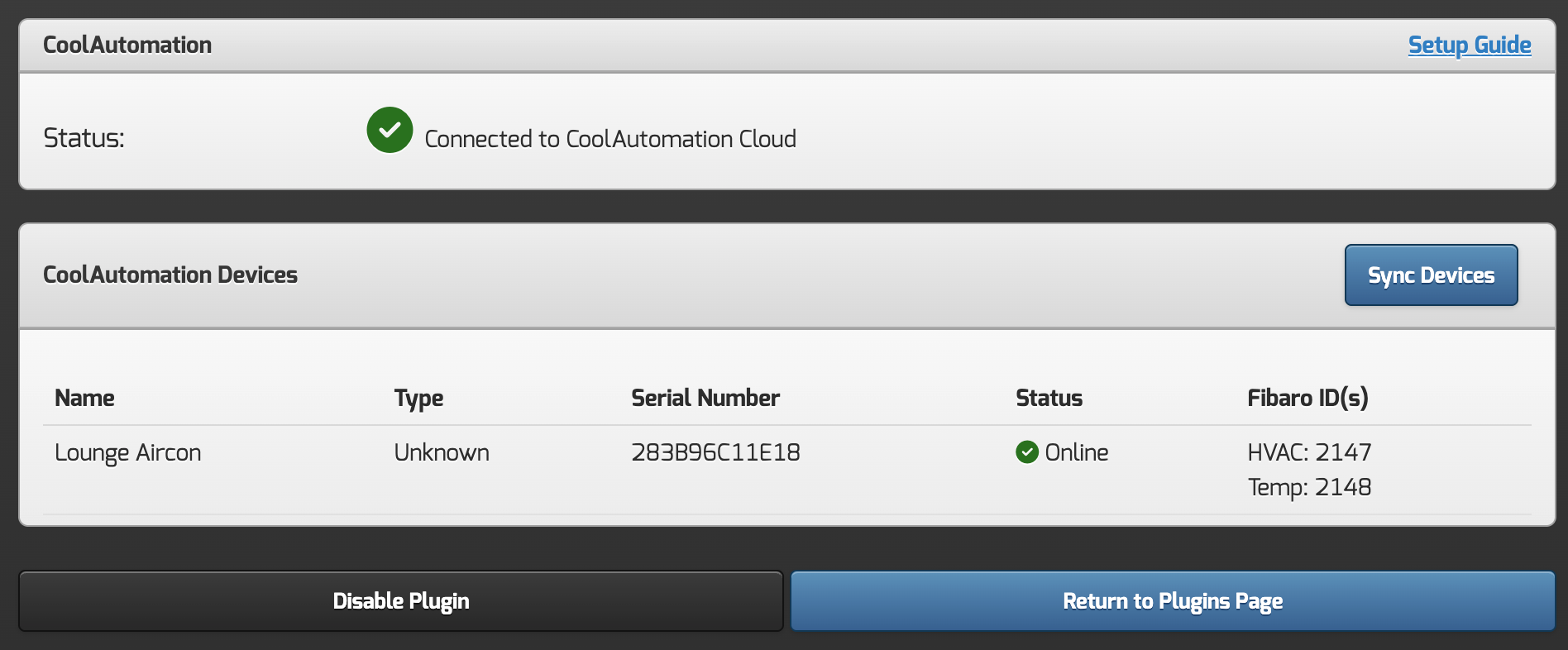The width and height of the screenshot is (1568, 650).
Task: Open the Setup Guide link
Action: tap(1469, 45)
